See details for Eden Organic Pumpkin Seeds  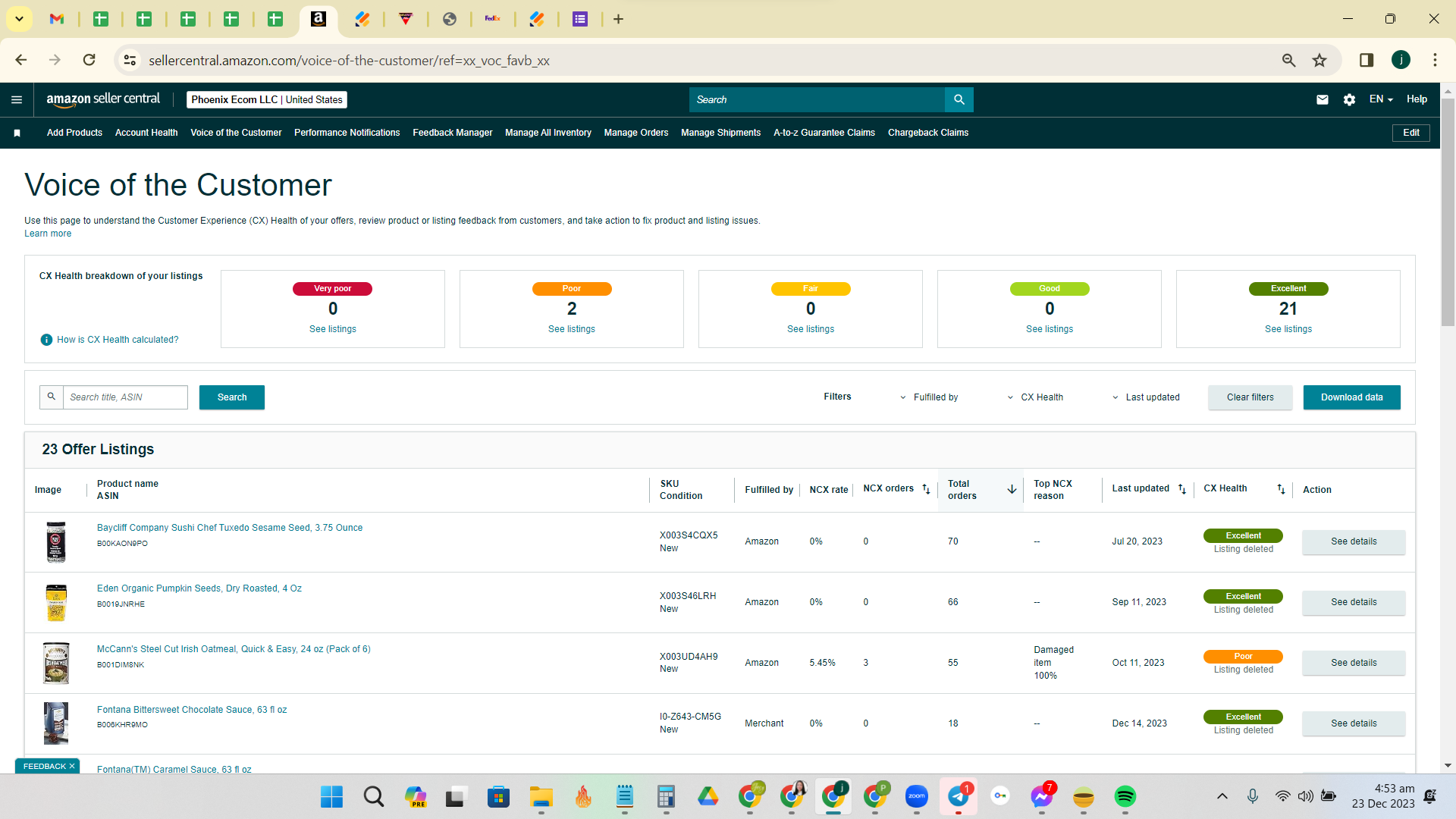click(x=1354, y=602)
